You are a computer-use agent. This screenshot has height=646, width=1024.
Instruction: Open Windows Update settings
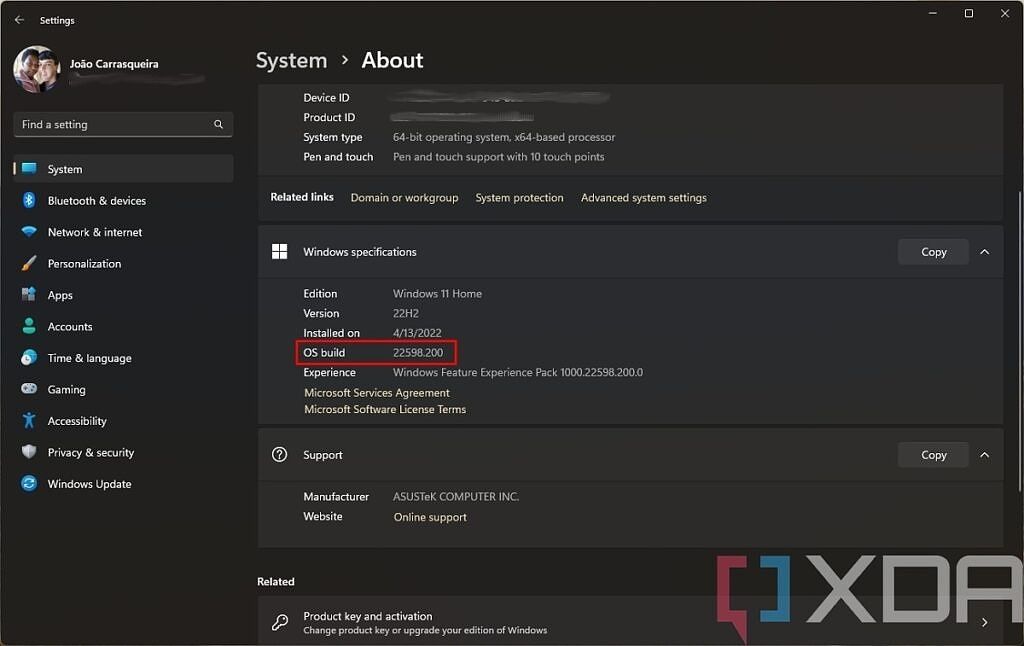point(87,484)
